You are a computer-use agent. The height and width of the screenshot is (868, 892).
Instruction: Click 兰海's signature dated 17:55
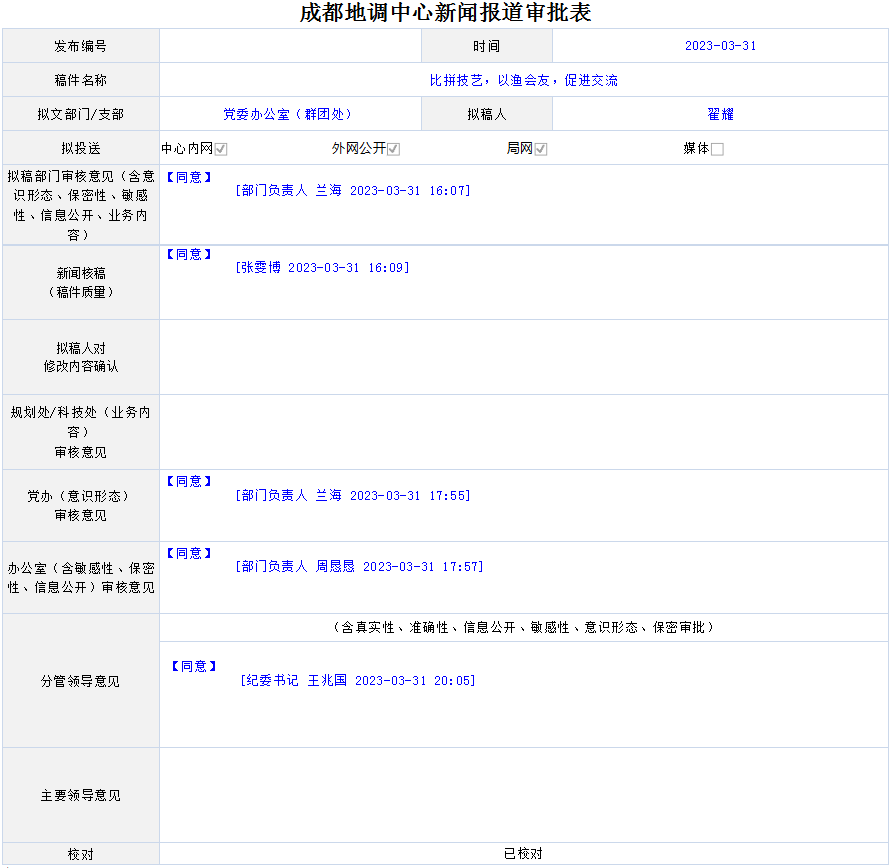353,495
